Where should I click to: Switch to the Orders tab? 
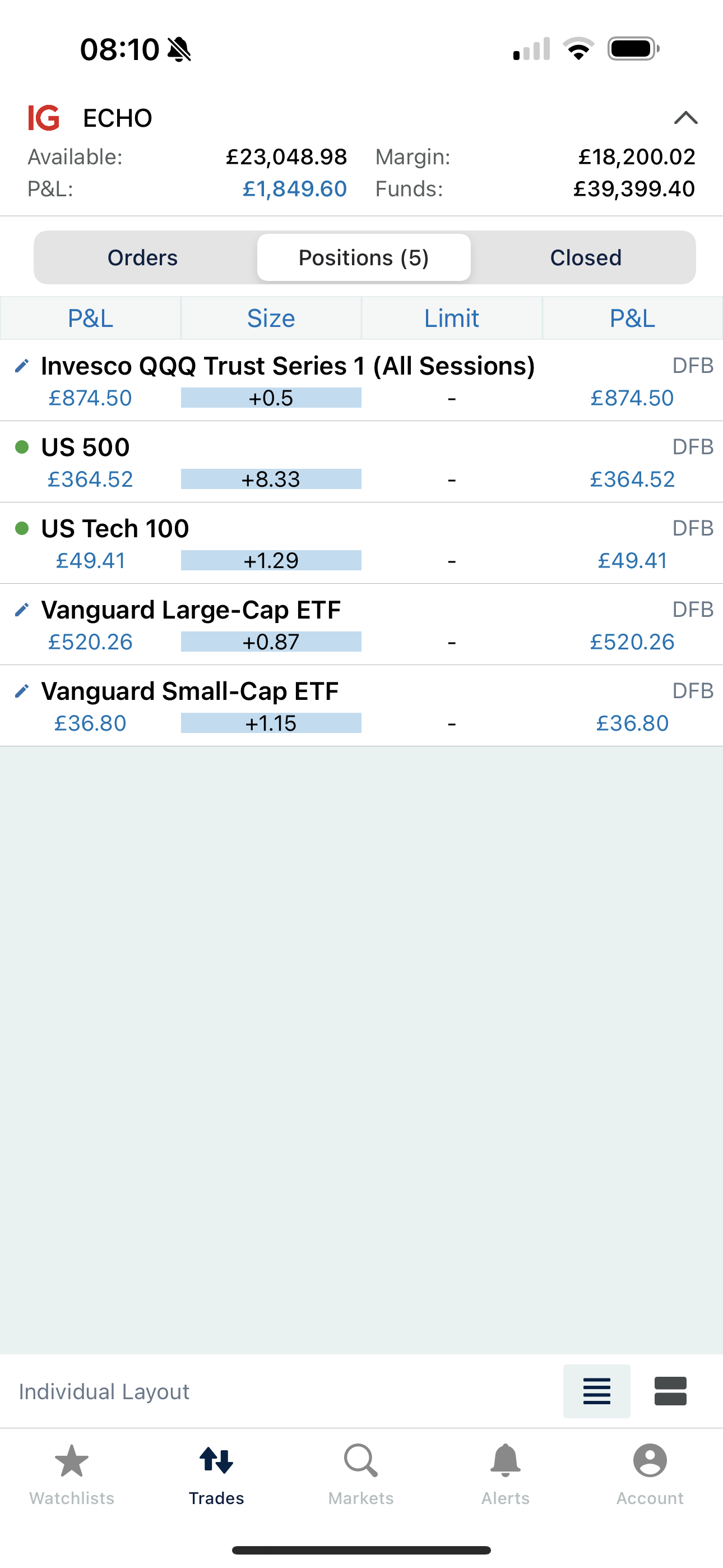tap(142, 257)
